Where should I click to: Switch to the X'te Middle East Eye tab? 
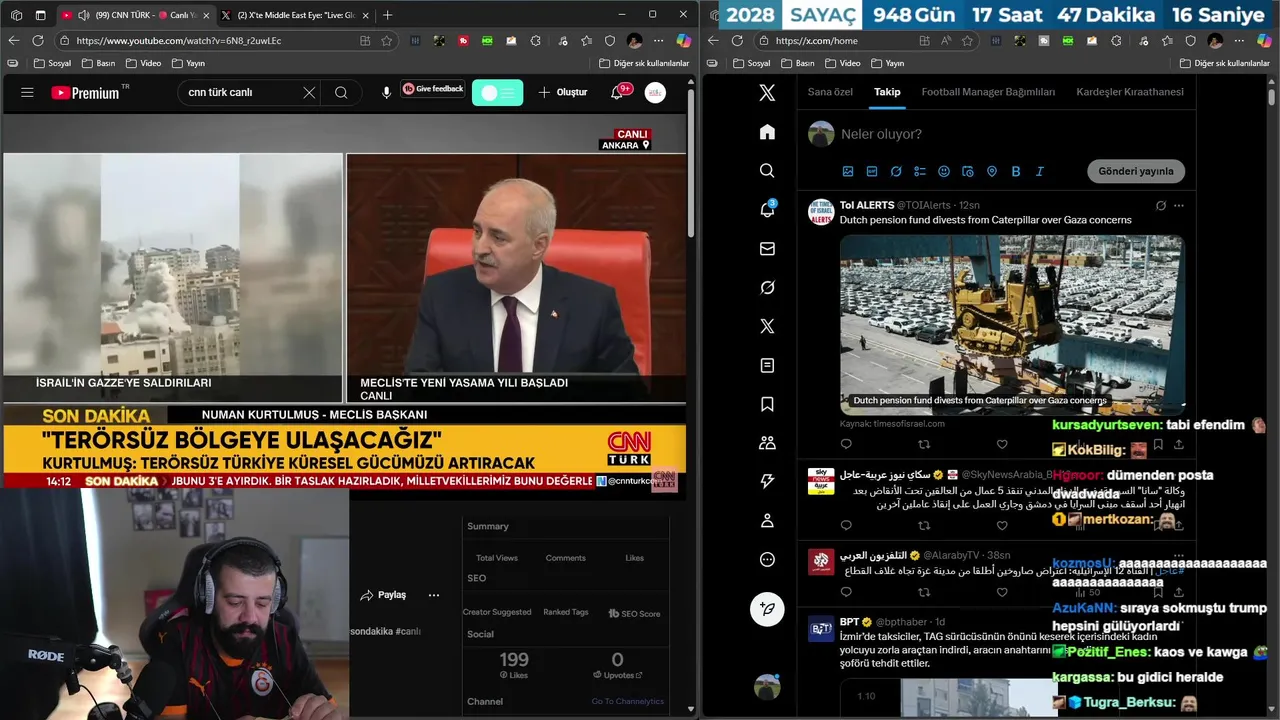(295, 15)
